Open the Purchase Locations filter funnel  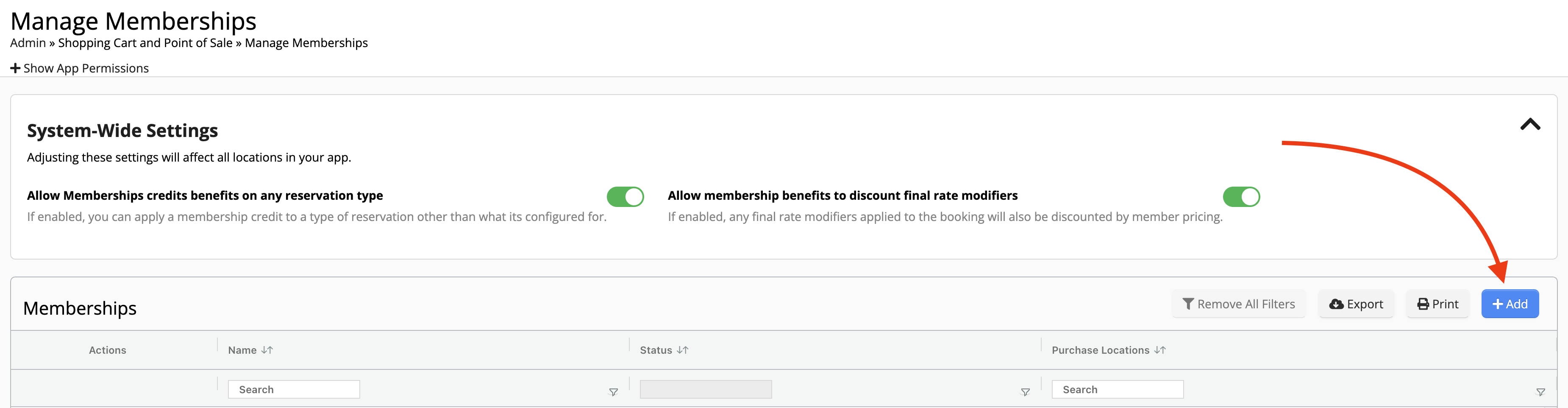tap(1540, 392)
